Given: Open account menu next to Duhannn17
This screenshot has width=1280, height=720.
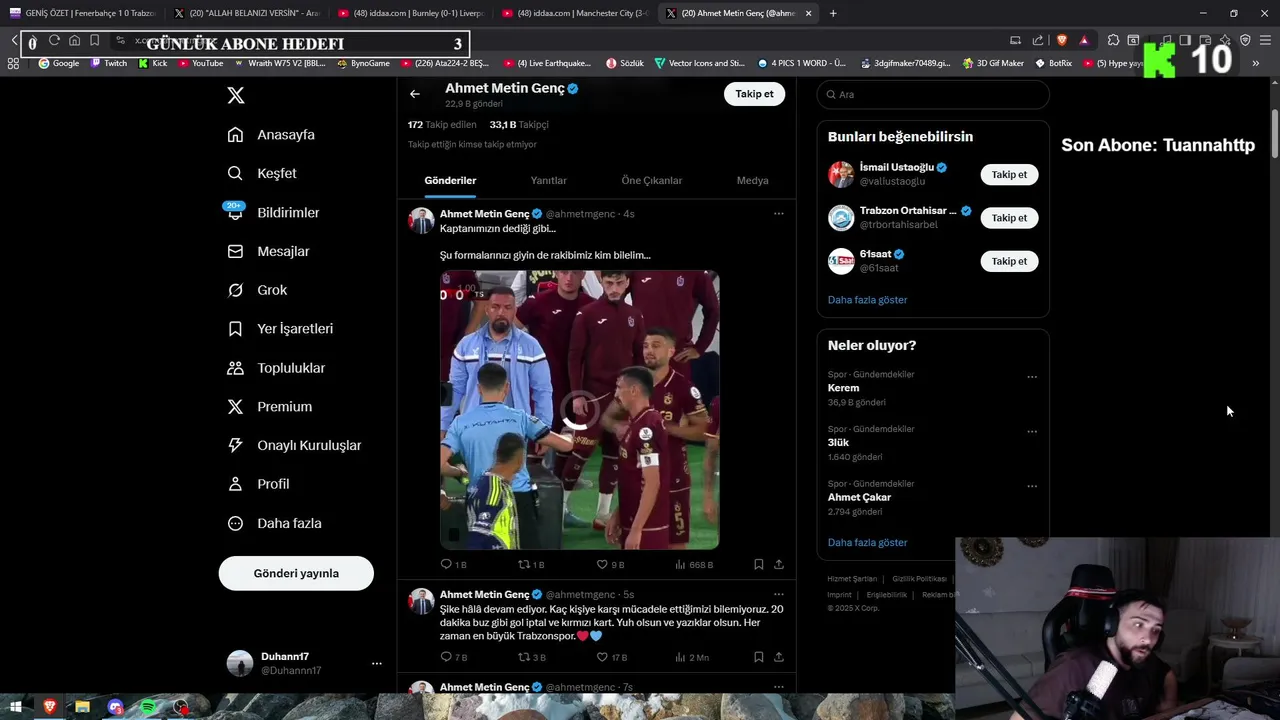Looking at the screenshot, I should [377, 663].
